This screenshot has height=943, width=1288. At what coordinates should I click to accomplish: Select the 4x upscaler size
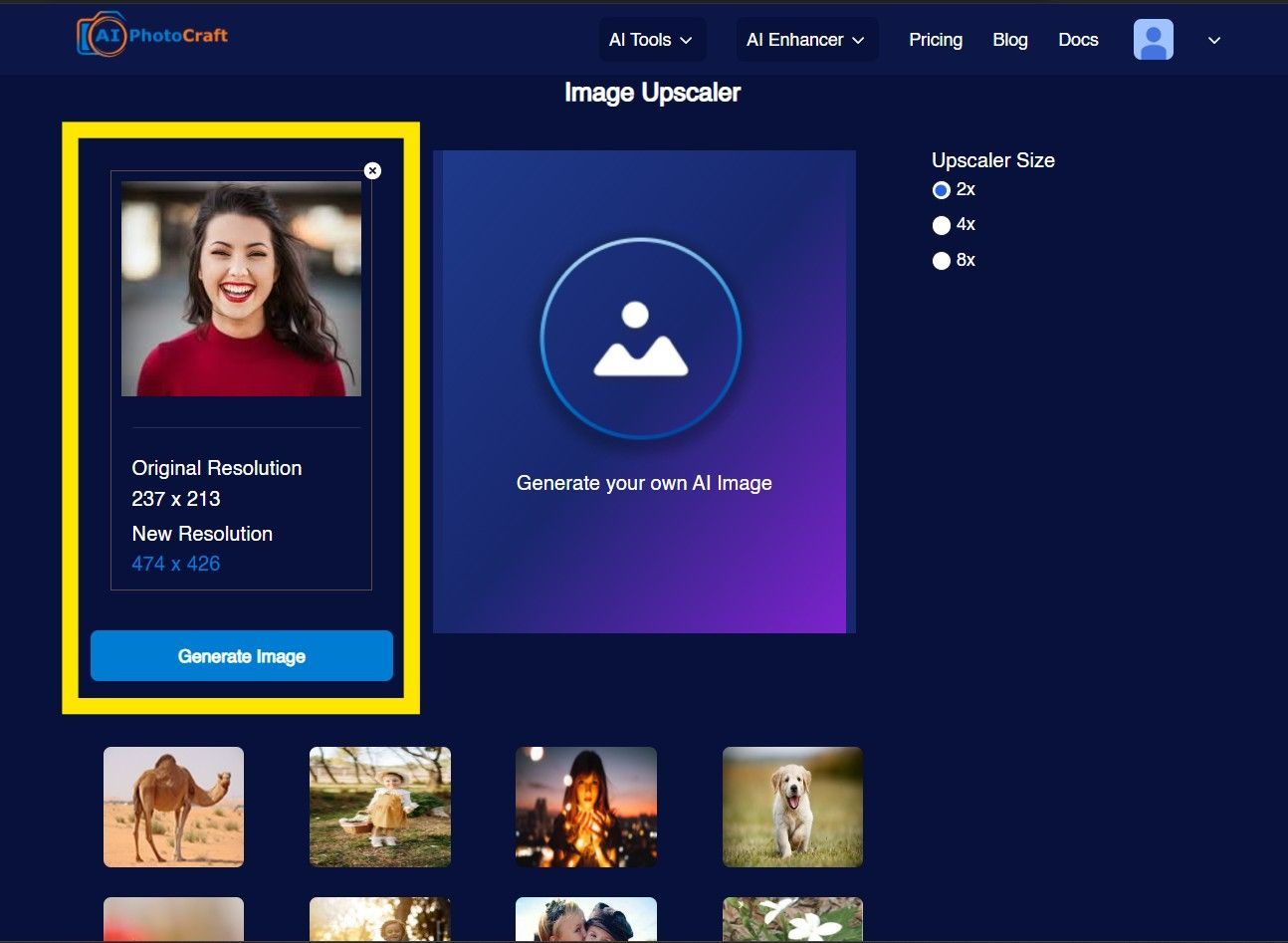pos(941,225)
